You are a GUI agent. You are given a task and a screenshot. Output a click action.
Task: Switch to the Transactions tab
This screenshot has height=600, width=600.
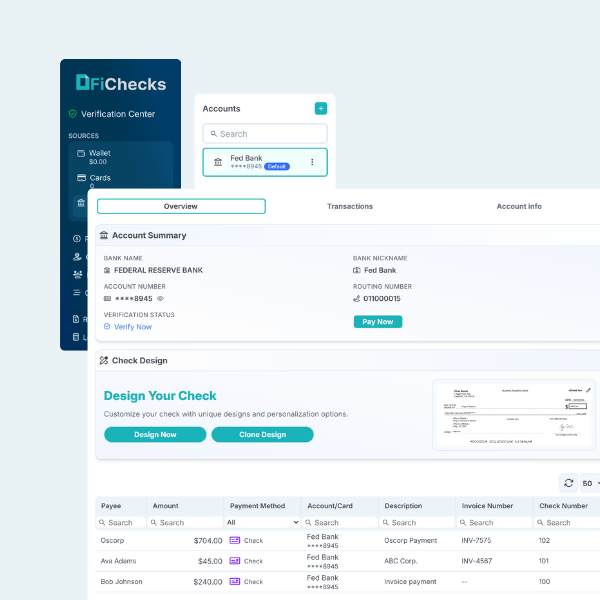pos(350,206)
